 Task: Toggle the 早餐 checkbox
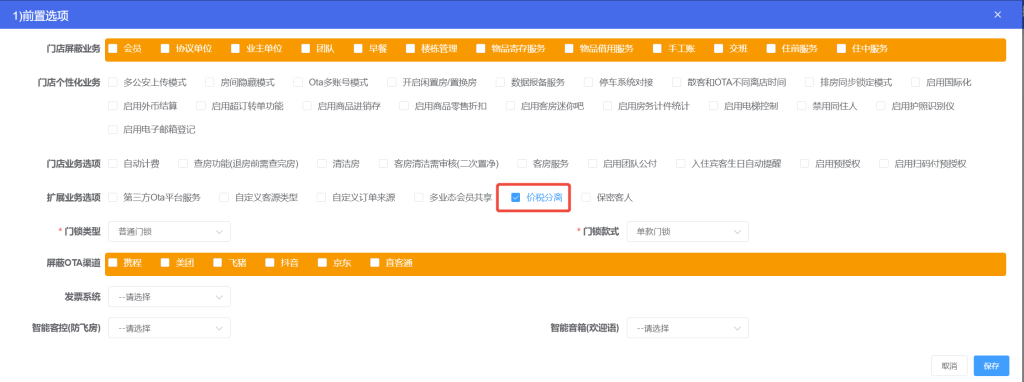[359, 48]
